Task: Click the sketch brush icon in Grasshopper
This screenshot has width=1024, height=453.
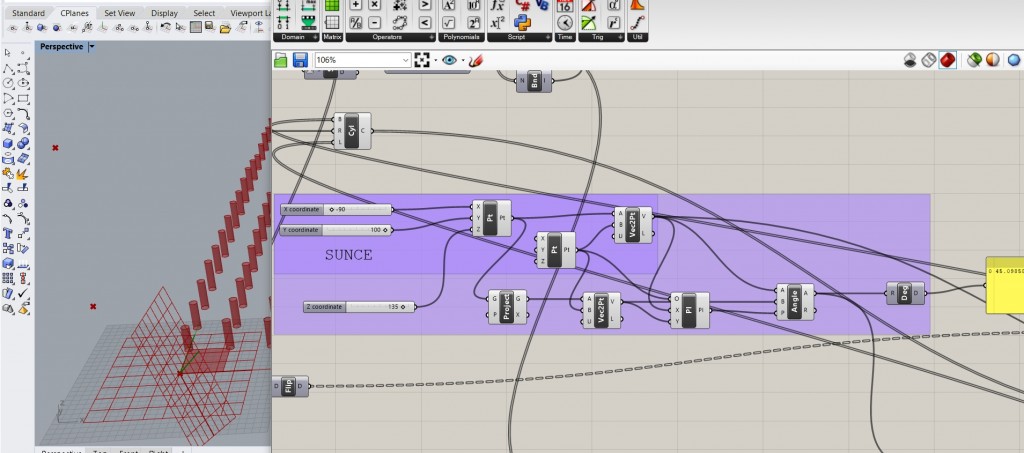Action: click(x=475, y=60)
